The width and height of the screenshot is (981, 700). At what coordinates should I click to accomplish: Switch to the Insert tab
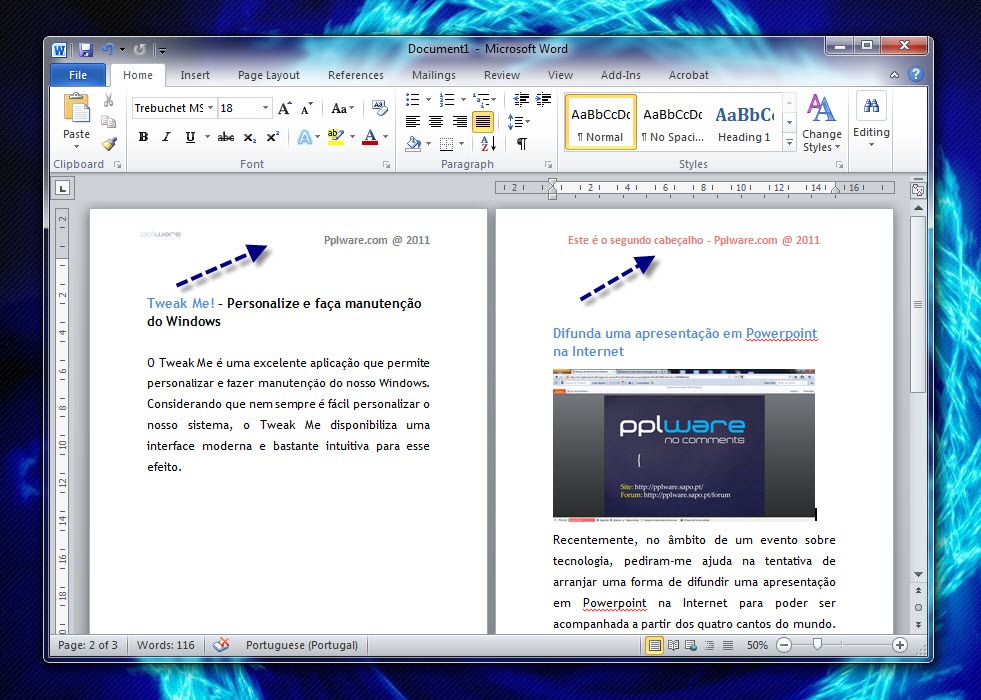(195, 75)
